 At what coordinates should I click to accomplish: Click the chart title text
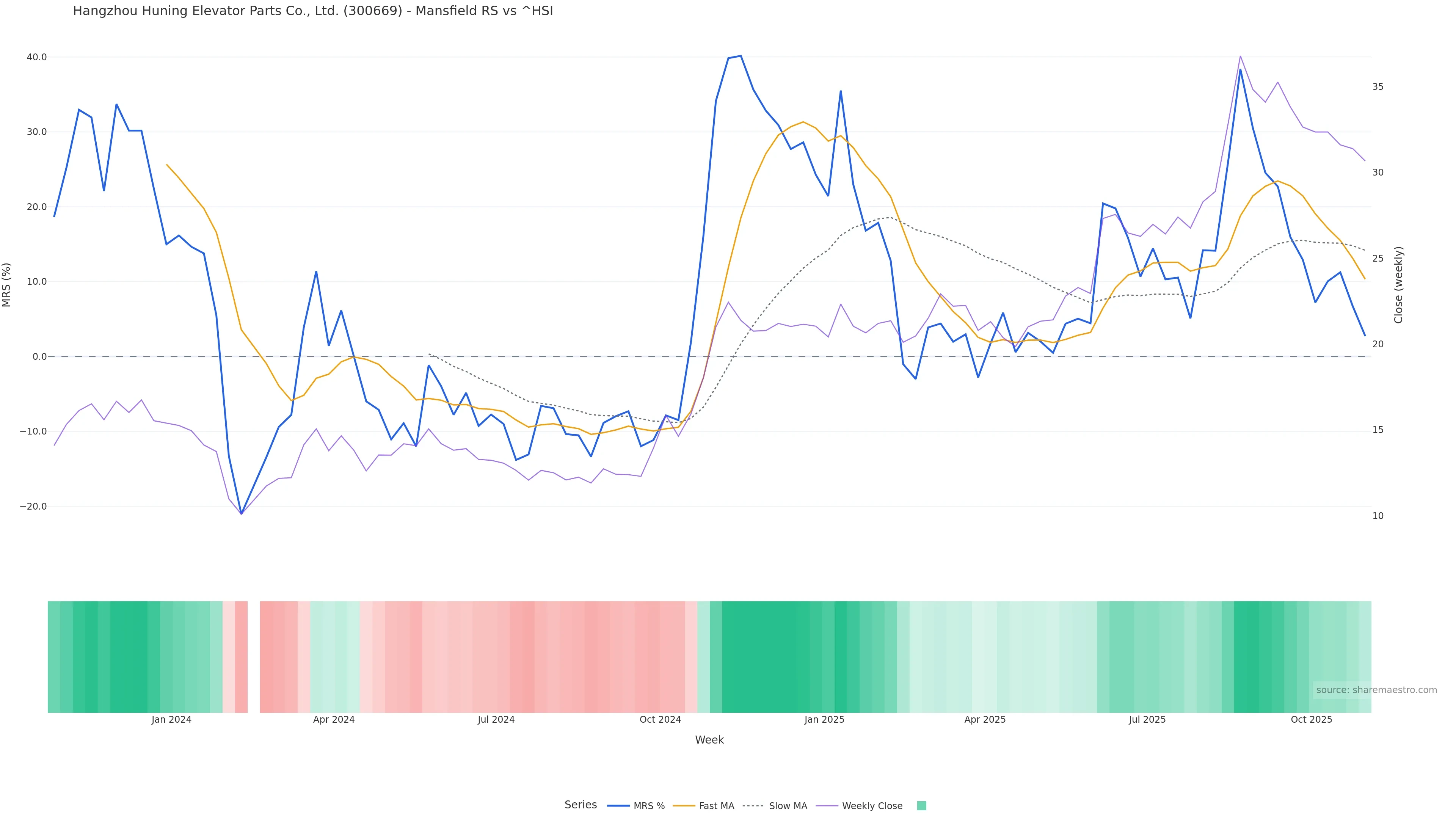click(312, 11)
